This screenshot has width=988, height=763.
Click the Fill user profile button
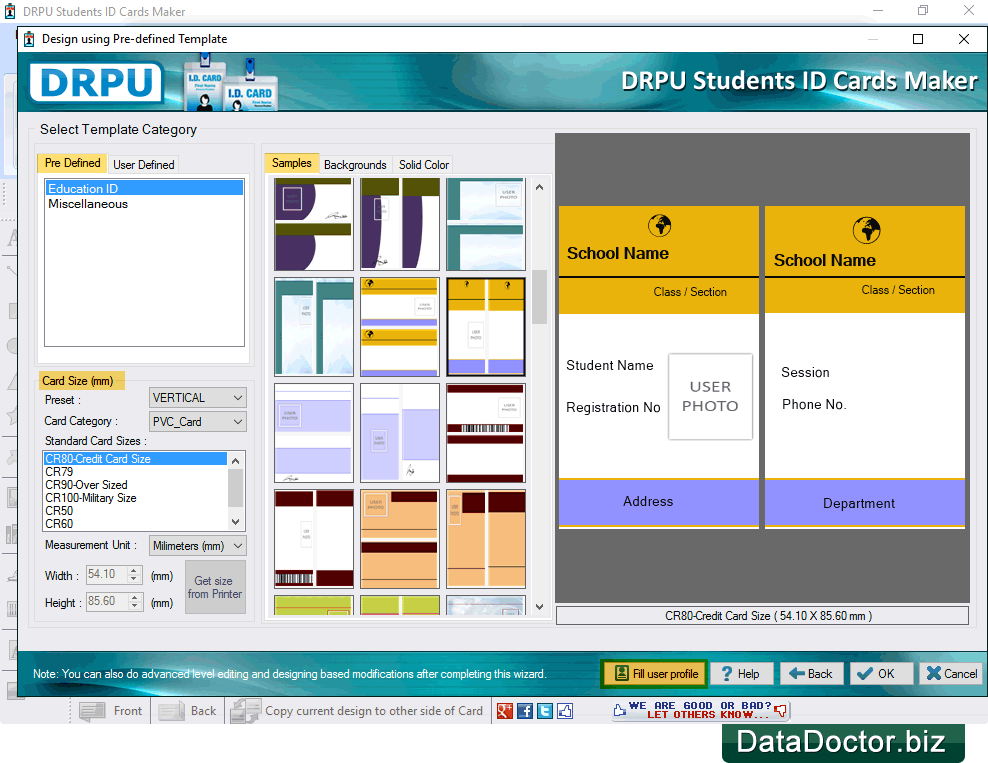654,674
